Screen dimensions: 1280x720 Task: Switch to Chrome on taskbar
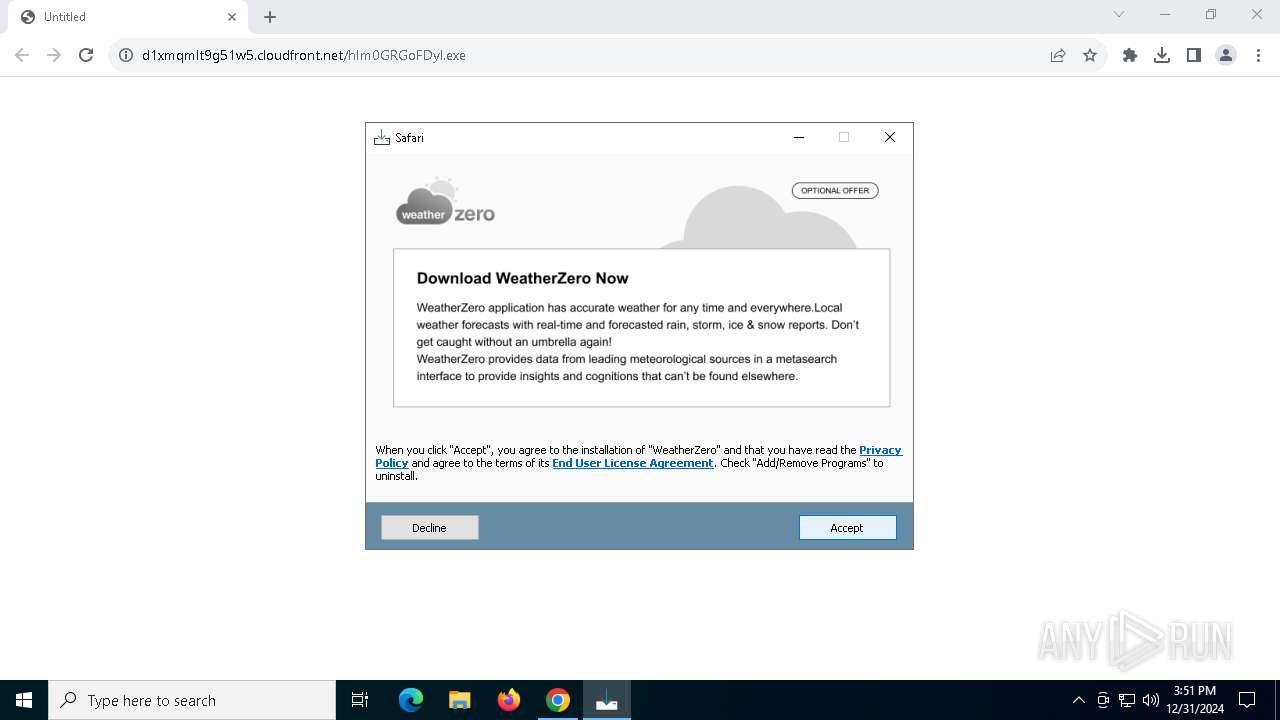tap(558, 700)
